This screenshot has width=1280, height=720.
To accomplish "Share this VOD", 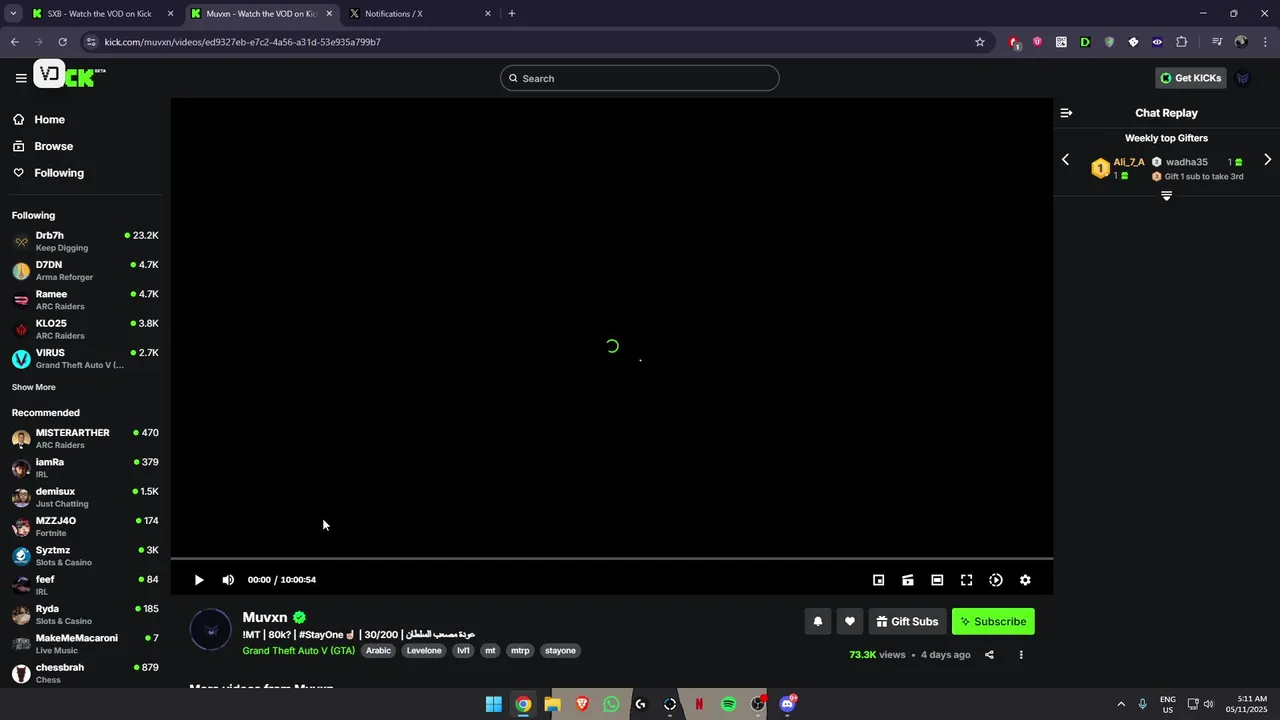I will click(989, 655).
